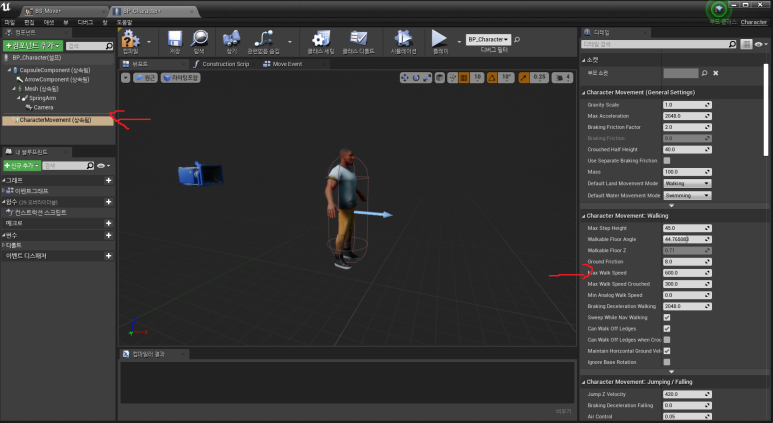Uncheck Sweep While Nav Walking
This screenshot has height=423, width=773.
pyautogui.click(x=667, y=317)
